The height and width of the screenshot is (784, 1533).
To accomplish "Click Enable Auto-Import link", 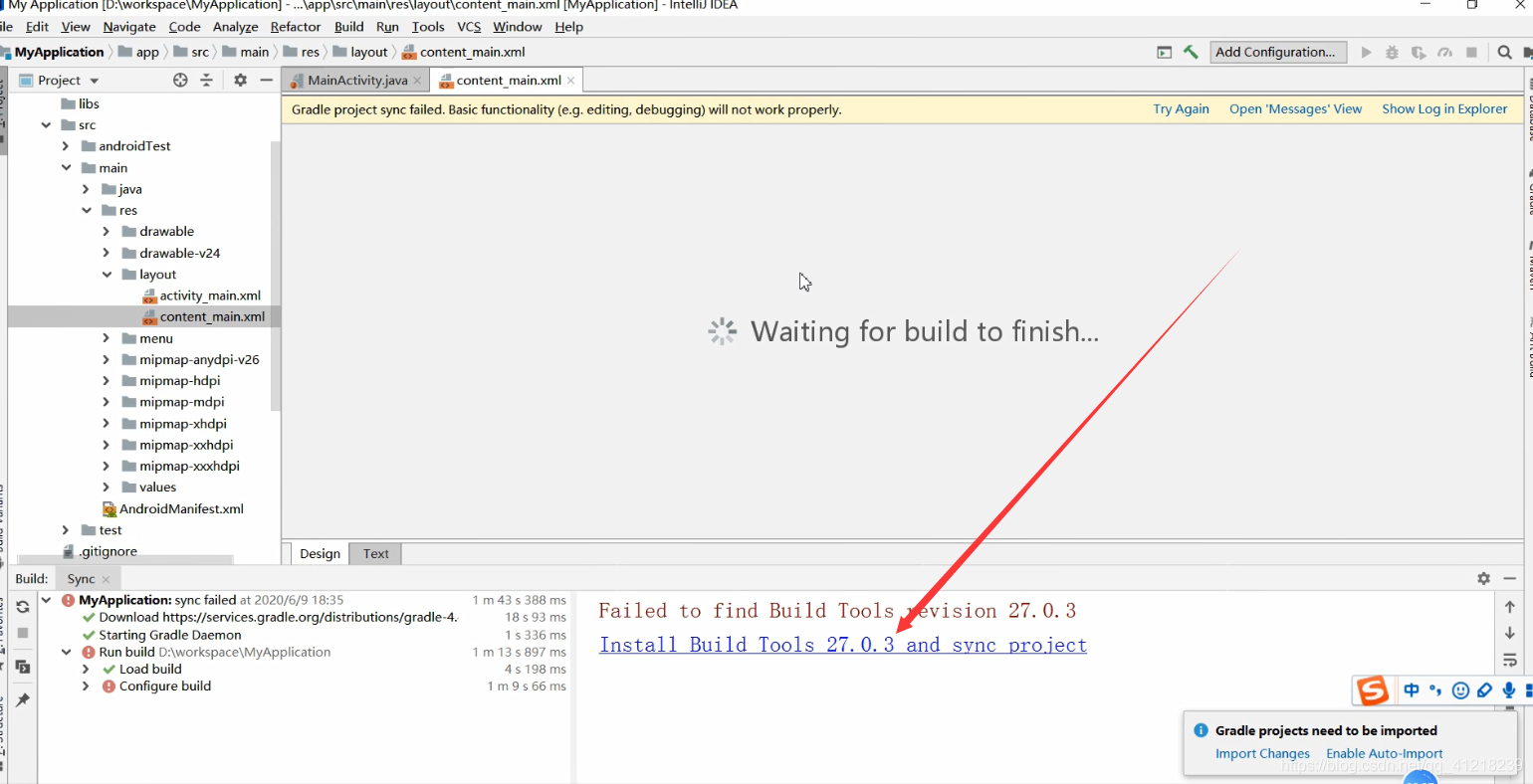I will click(x=1384, y=754).
